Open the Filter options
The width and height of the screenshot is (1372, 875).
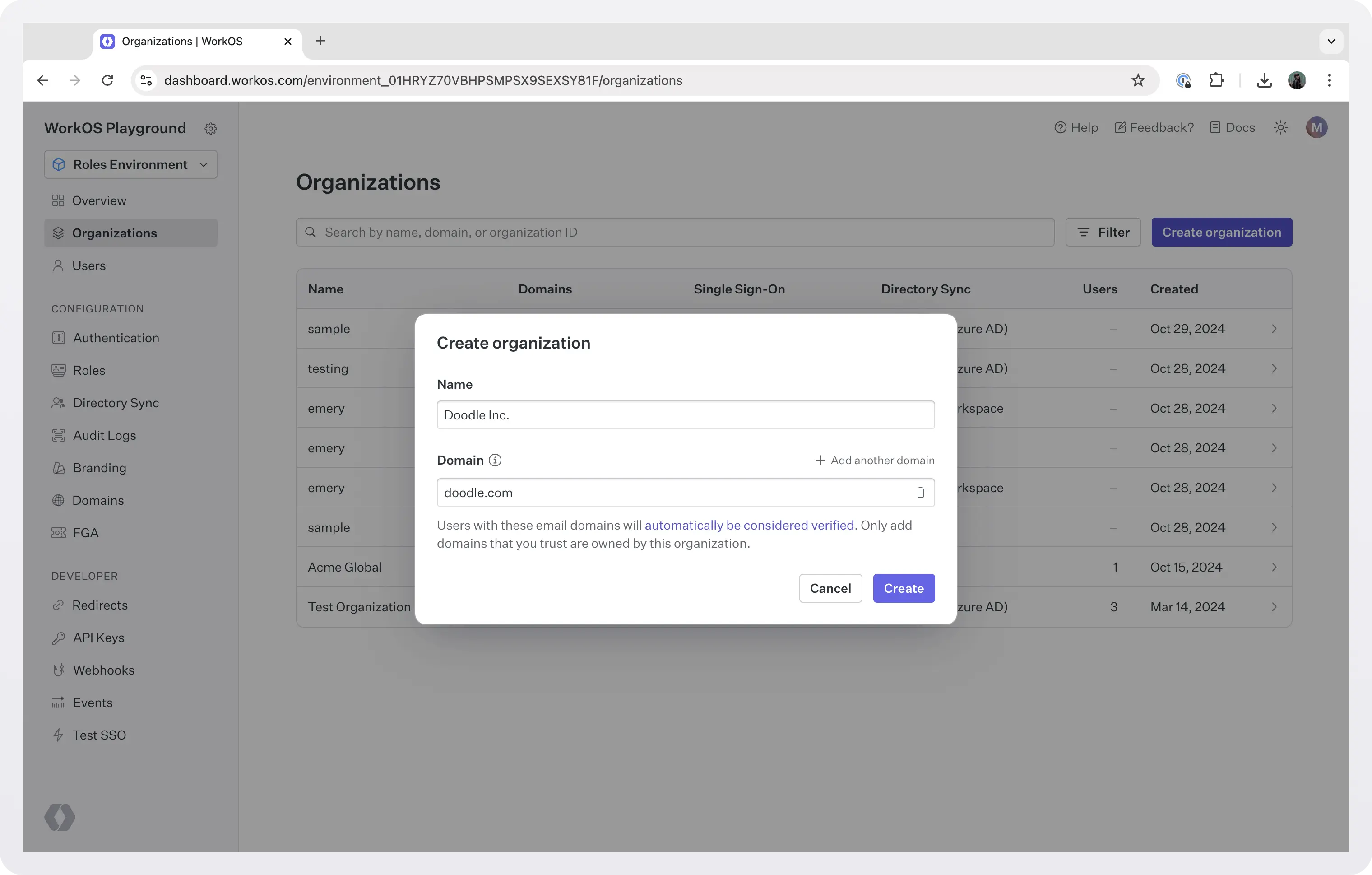click(x=1103, y=232)
